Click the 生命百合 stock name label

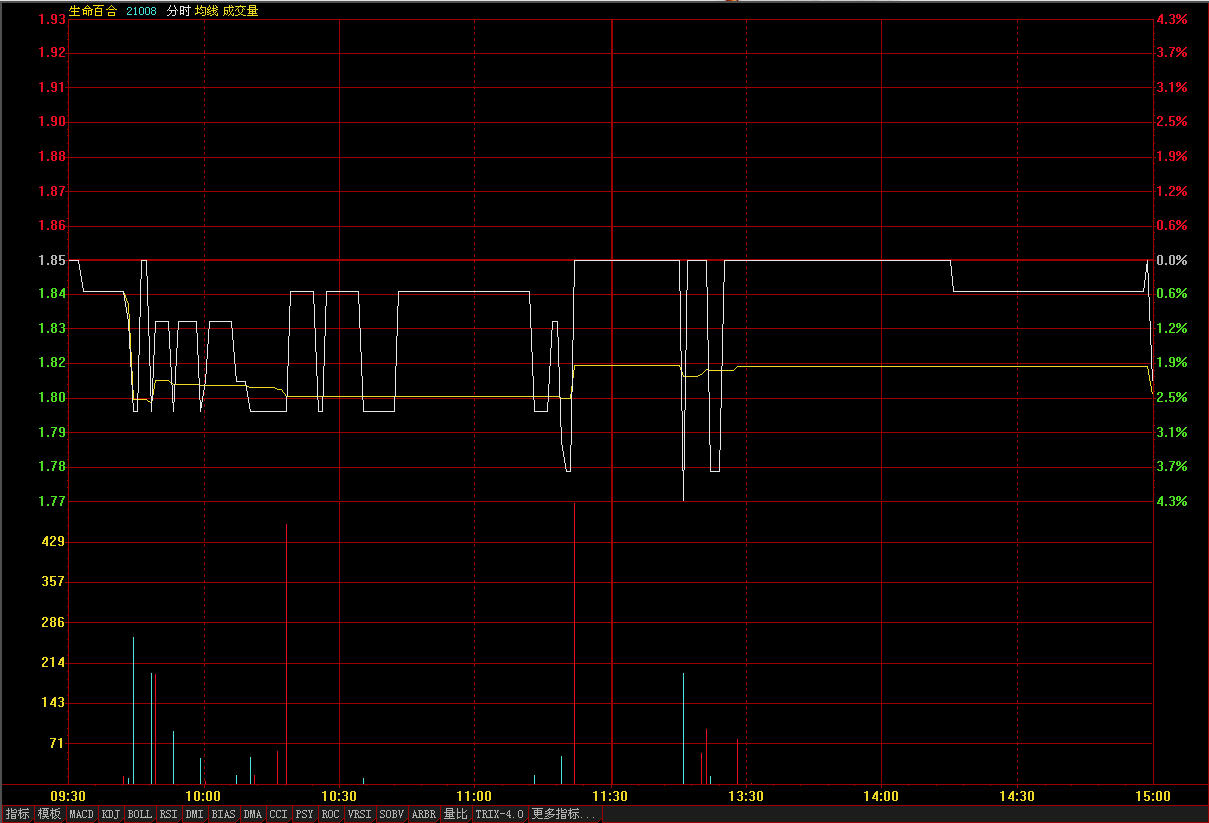[x=92, y=11]
